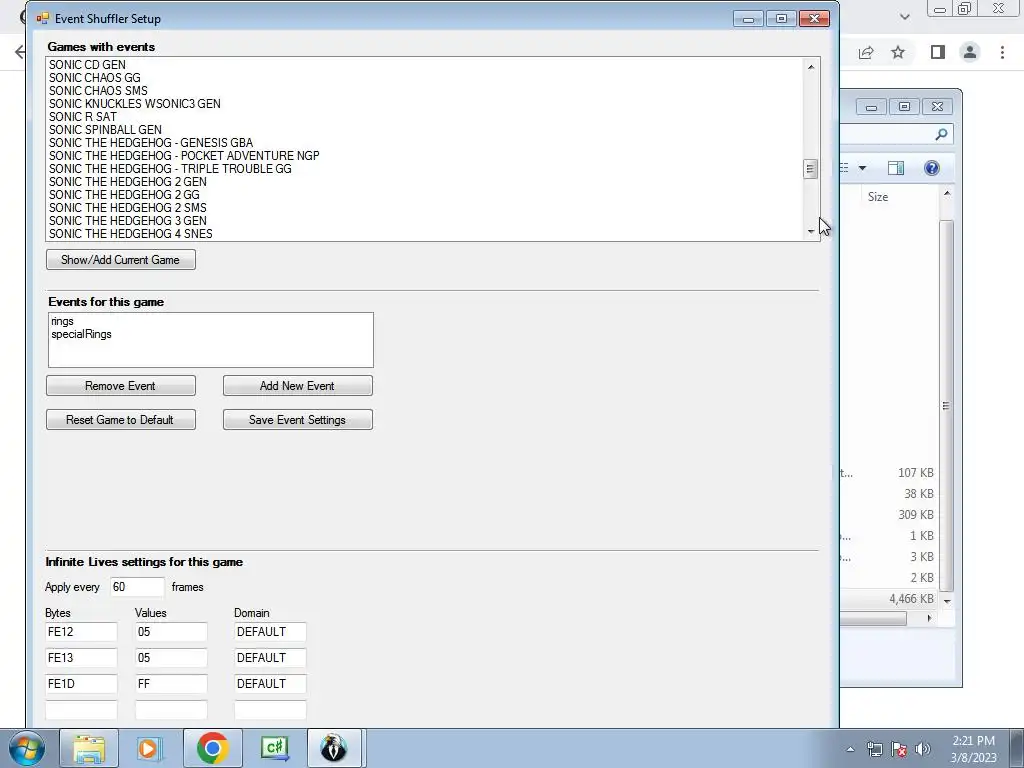Image resolution: width=1024 pixels, height=768 pixels.
Task: Open Chrome from the taskbar
Action: pos(212,748)
